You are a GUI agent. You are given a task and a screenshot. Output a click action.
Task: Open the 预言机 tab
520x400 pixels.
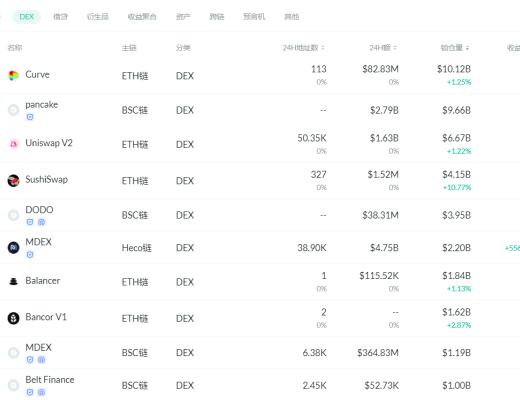tap(254, 17)
